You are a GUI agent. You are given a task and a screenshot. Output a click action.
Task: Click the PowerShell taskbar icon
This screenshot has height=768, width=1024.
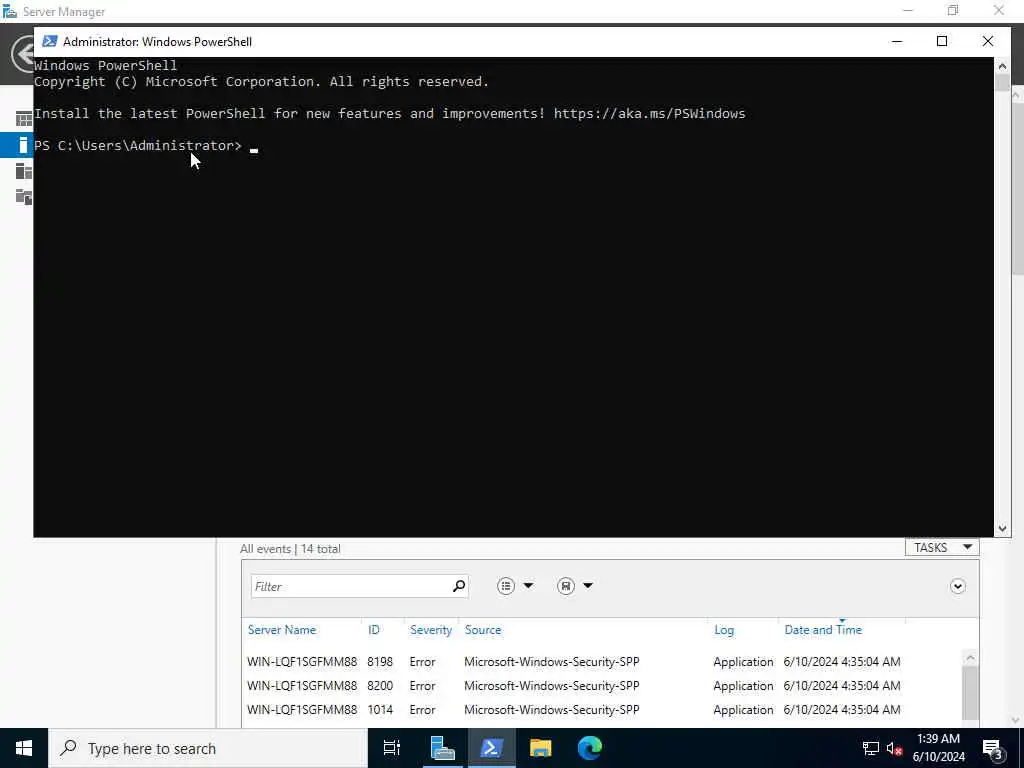491,748
